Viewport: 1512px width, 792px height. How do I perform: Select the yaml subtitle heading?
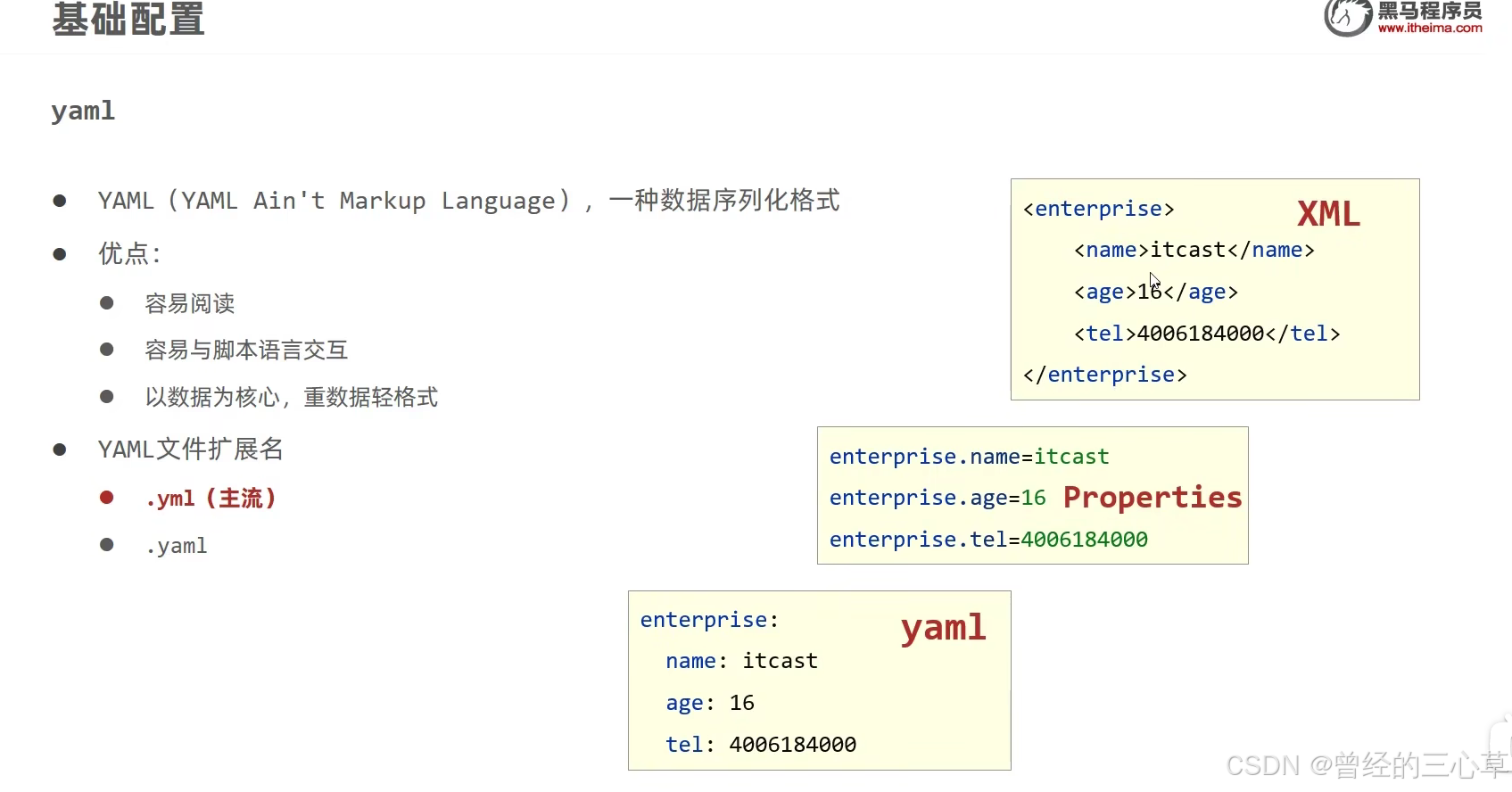coord(83,111)
